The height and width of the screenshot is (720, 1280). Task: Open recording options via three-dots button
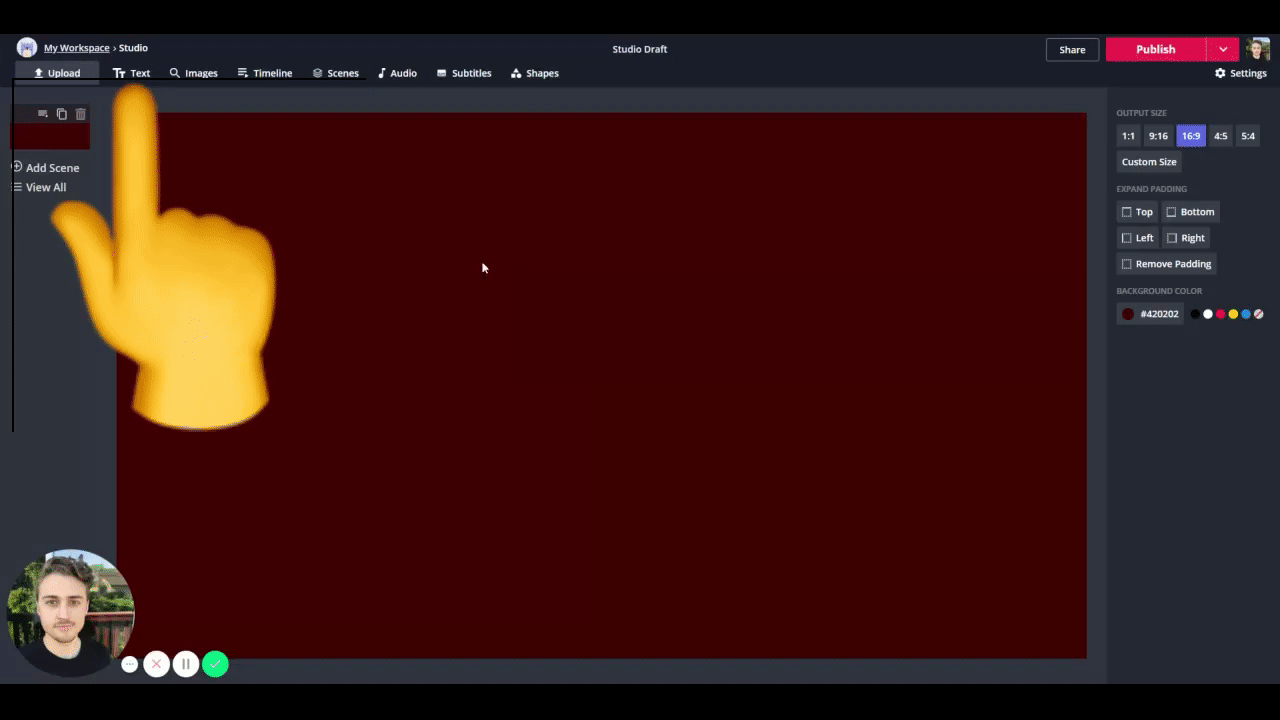point(129,664)
